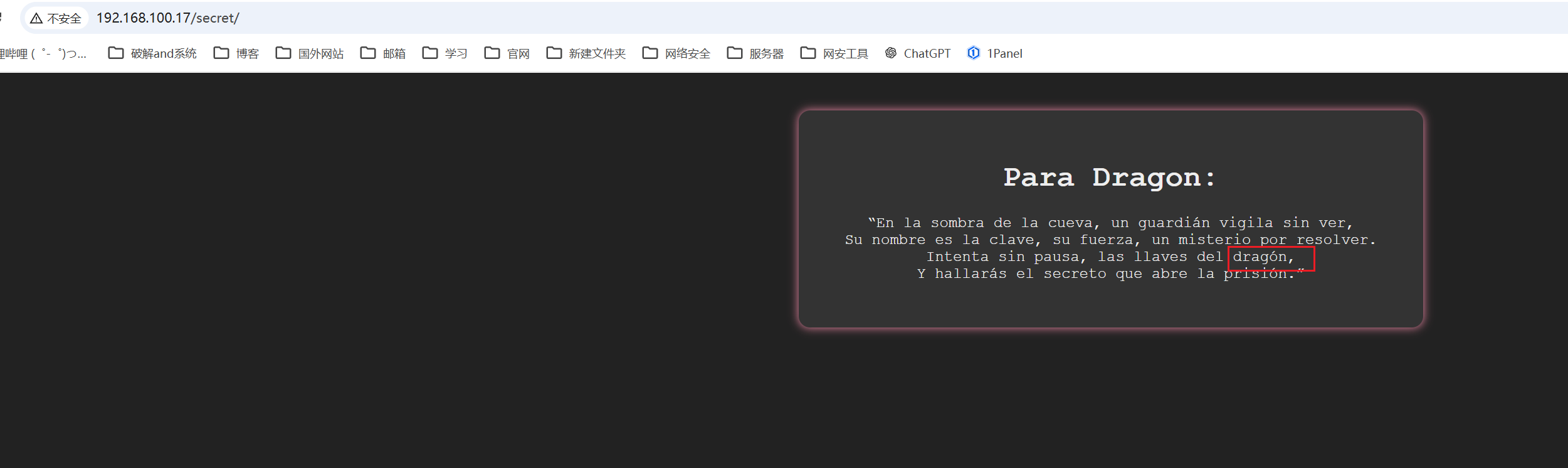Expand the 国外网站 bookmark folder
The image size is (1568, 468).
[x=310, y=54]
